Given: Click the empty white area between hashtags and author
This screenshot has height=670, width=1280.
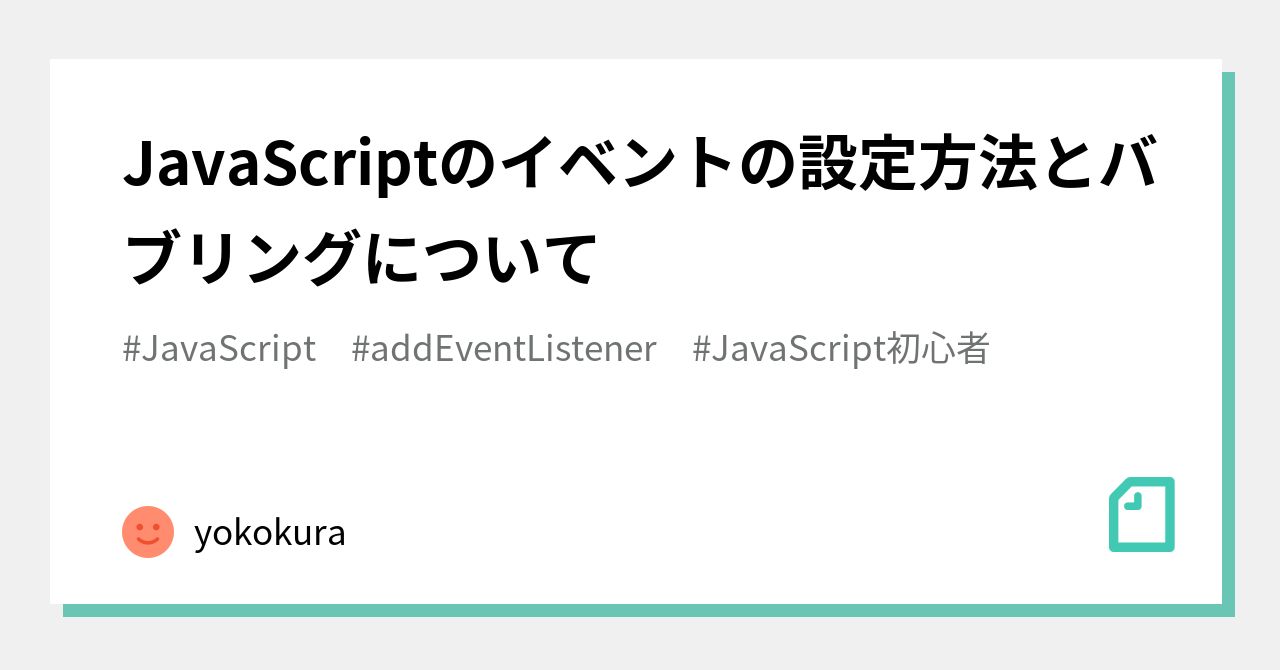Looking at the screenshot, I should (x=640, y=435).
